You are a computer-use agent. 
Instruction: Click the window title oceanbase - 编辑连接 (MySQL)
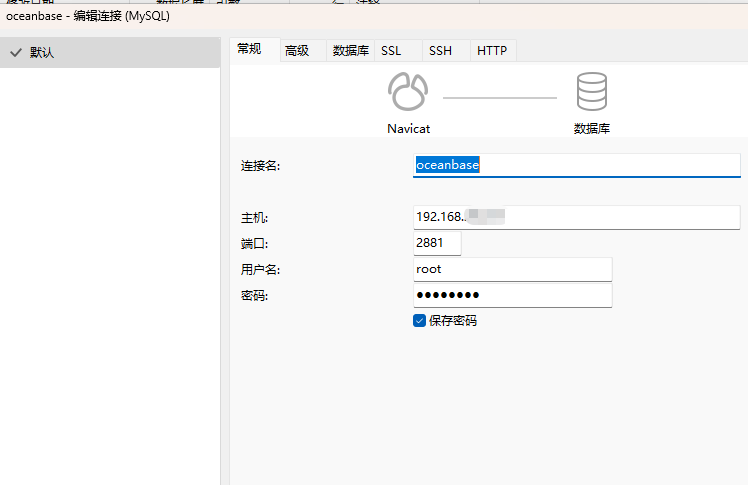[88, 16]
